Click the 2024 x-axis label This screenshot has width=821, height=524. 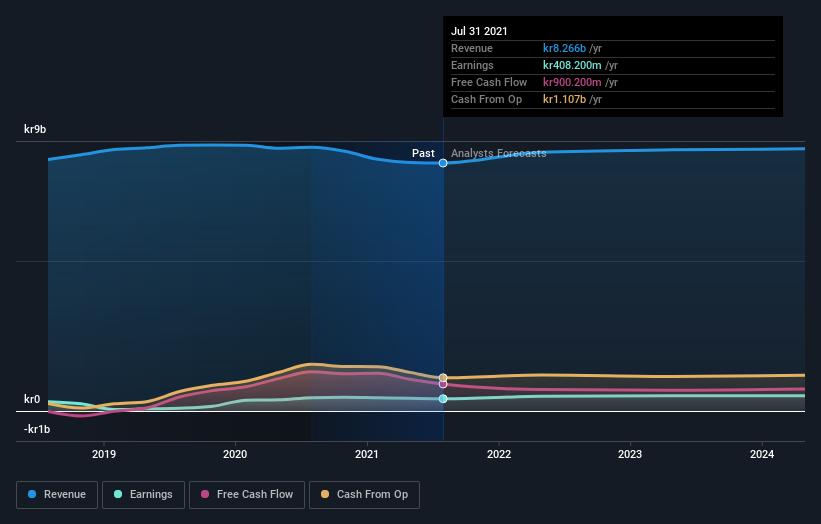point(762,454)
